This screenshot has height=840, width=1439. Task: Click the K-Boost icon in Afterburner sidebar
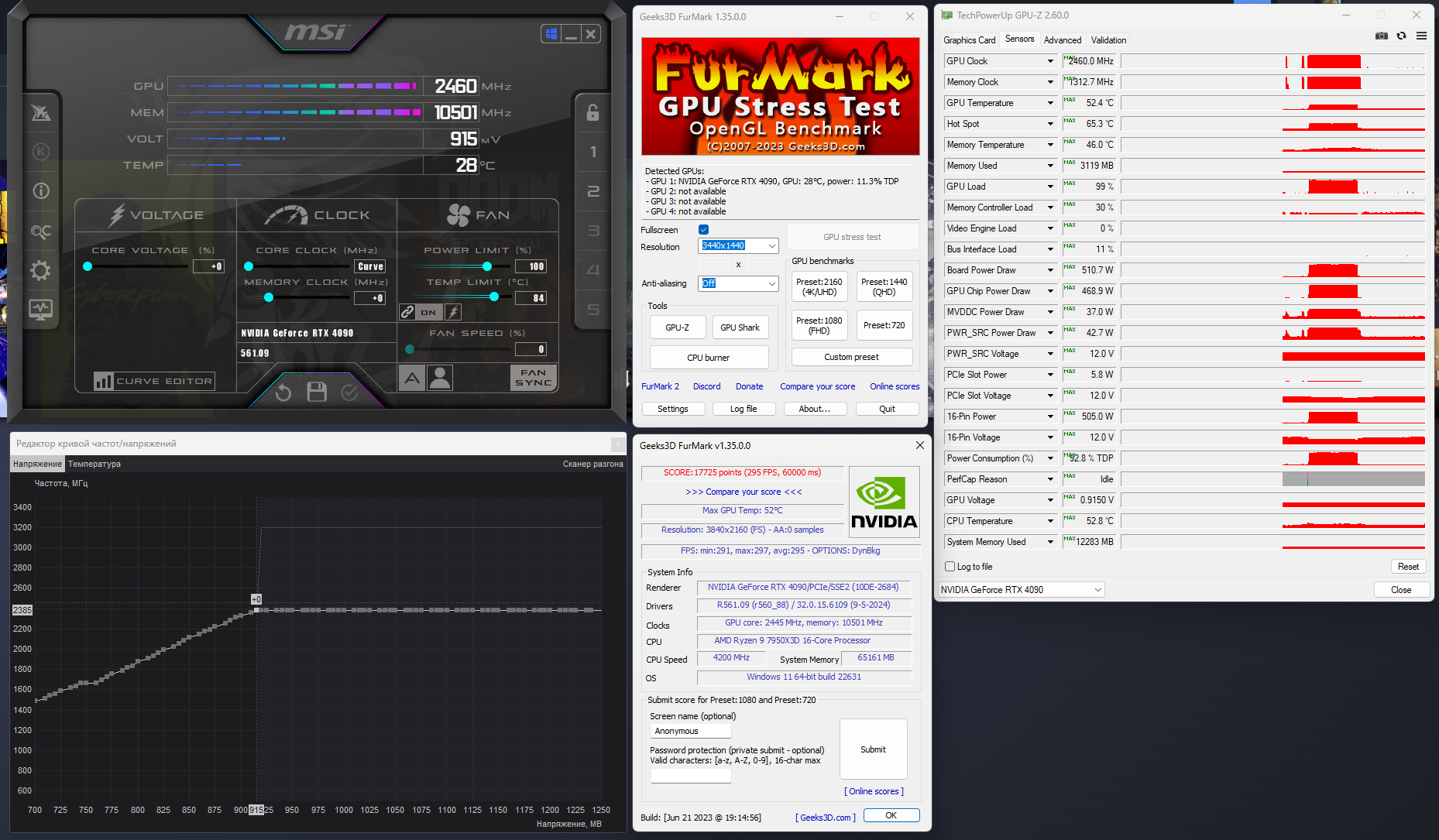click(41, 152)
